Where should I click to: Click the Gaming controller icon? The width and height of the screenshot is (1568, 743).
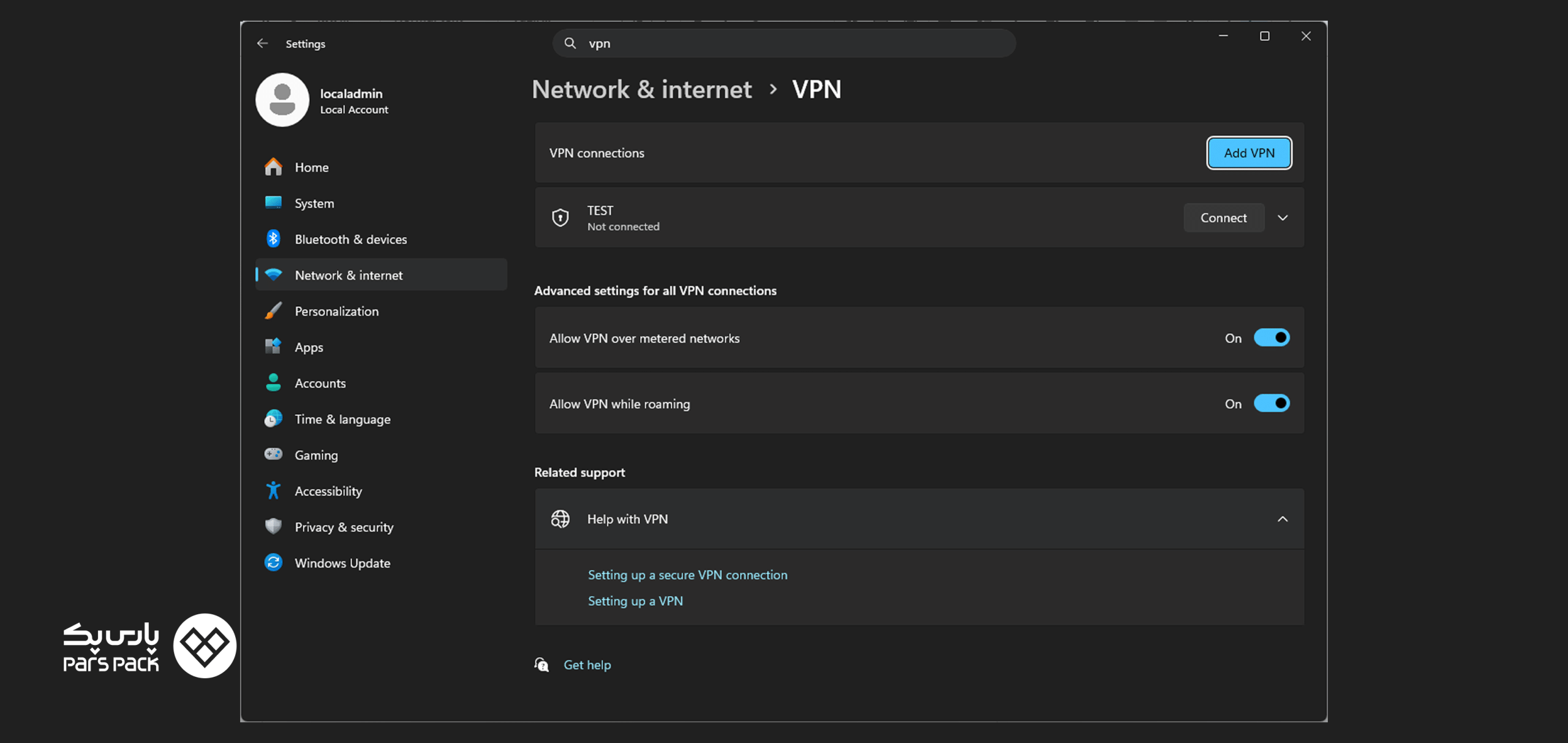(x=273, y=454)
